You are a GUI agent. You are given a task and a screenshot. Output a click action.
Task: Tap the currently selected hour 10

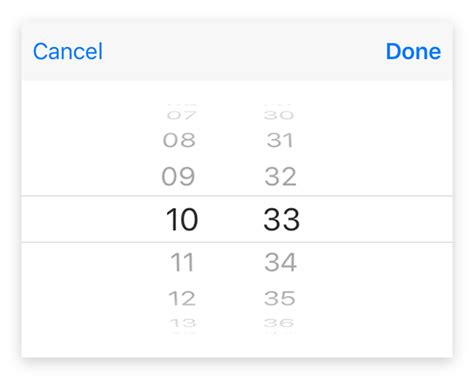point(182,219)
